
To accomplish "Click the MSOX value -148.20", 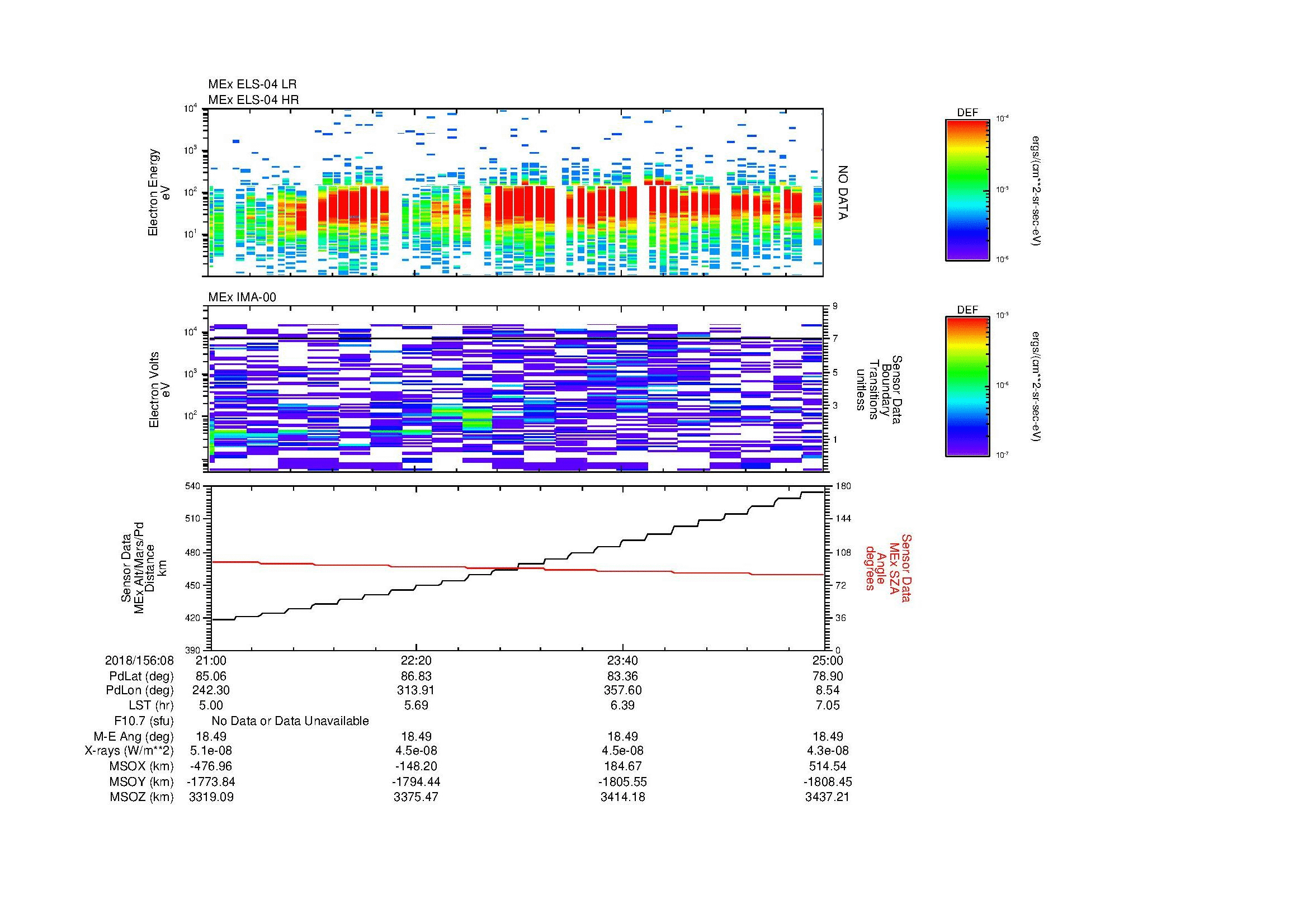I will click(417, 766).
